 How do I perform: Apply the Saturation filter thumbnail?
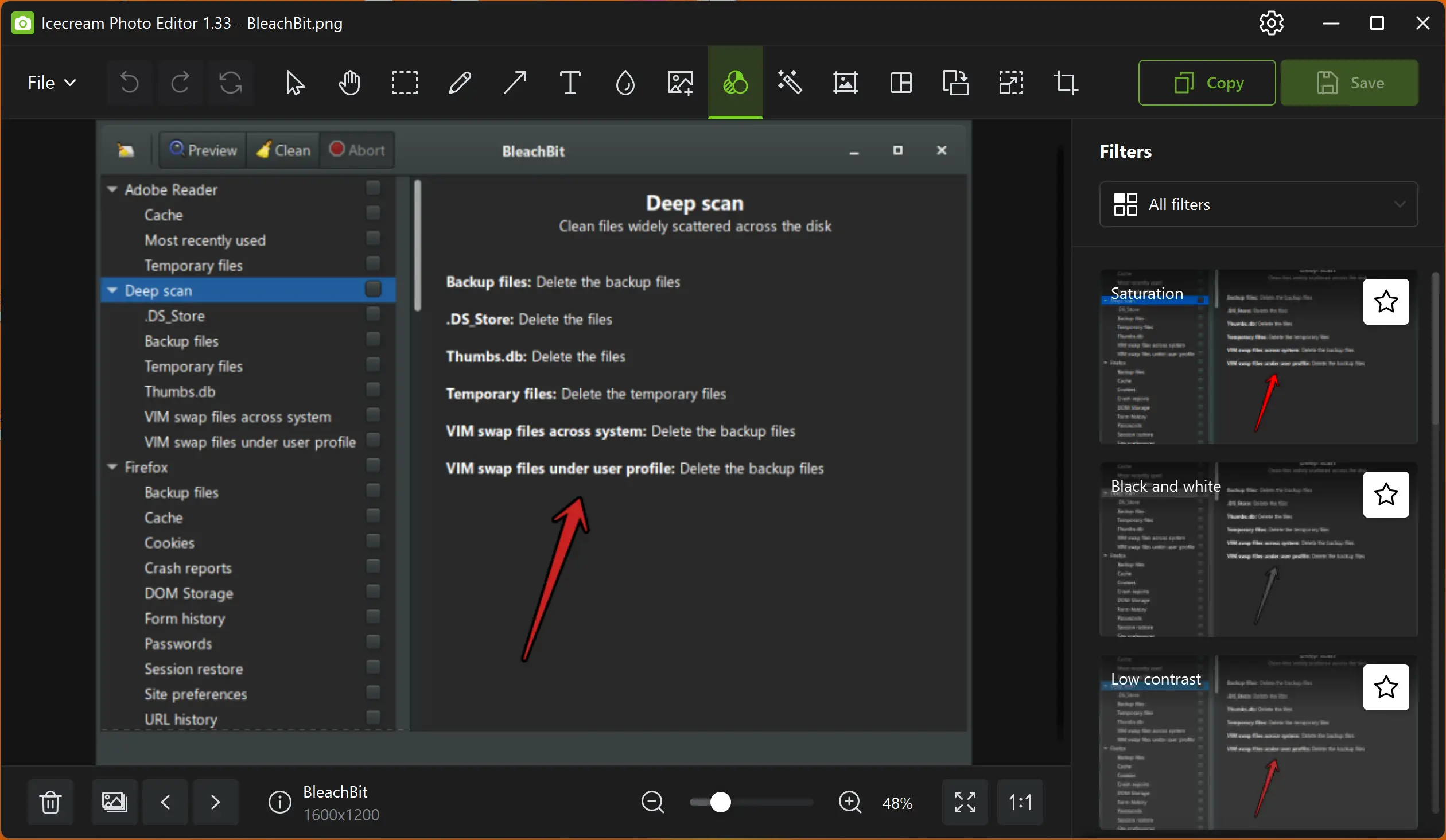[x=1258, y=357]
